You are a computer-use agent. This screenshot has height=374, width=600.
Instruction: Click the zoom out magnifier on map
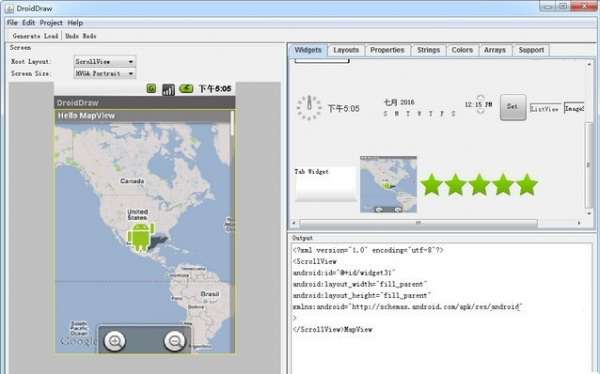175,341
